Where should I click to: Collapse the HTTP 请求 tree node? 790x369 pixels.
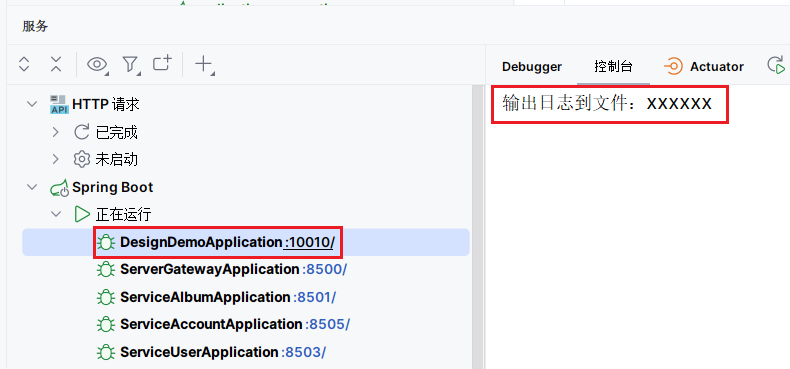pyautogui.click(x=32, y=104)
